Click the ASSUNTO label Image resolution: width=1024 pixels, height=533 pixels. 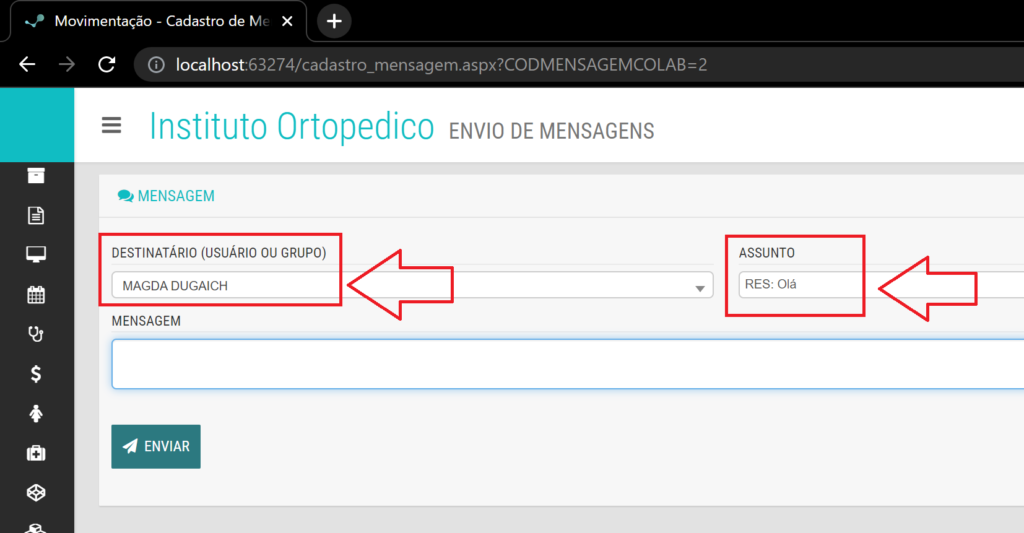tap(767, 253)
